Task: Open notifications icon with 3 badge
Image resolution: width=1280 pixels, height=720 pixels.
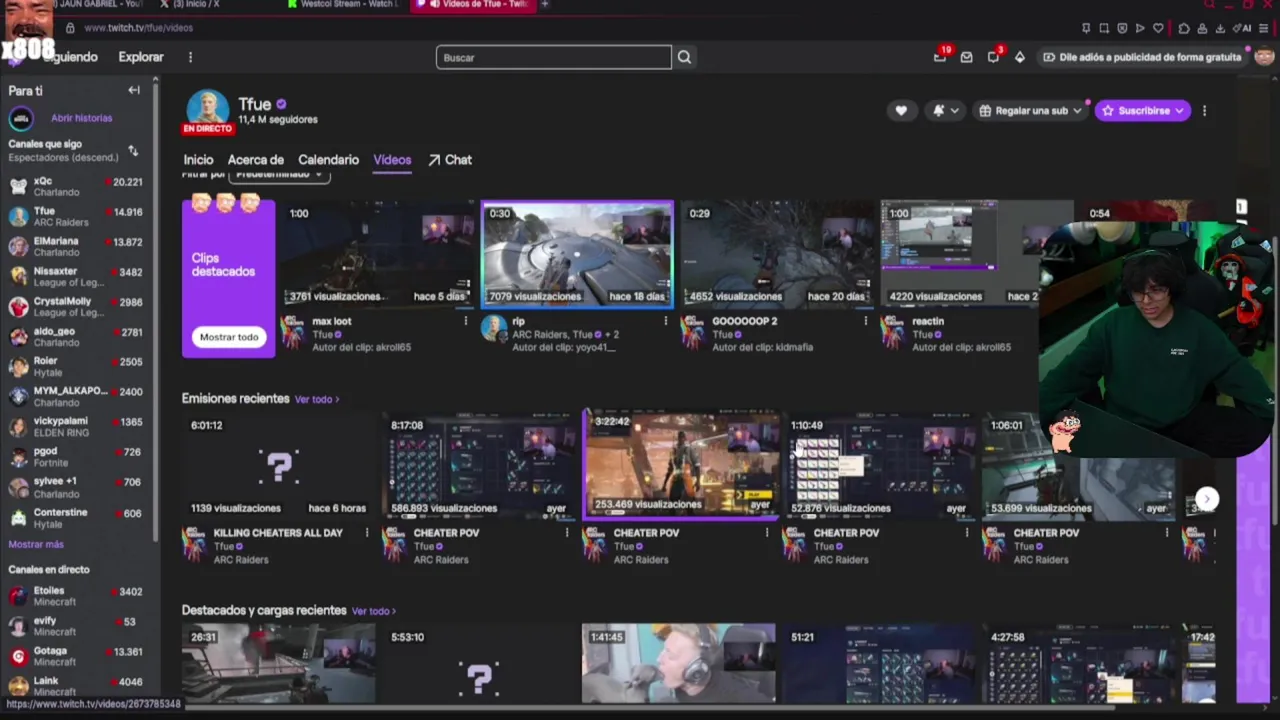Action: (x=993, y=57)
